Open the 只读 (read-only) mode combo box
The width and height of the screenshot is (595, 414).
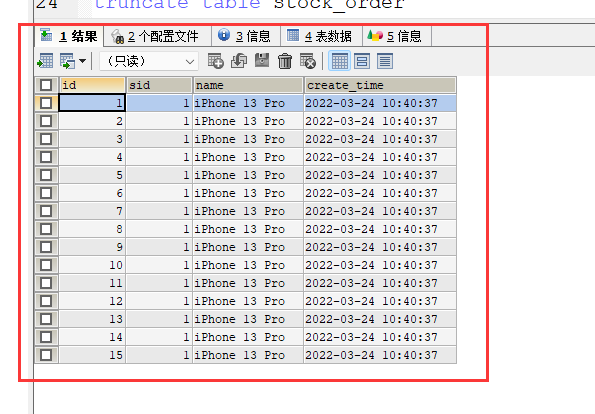149,61
